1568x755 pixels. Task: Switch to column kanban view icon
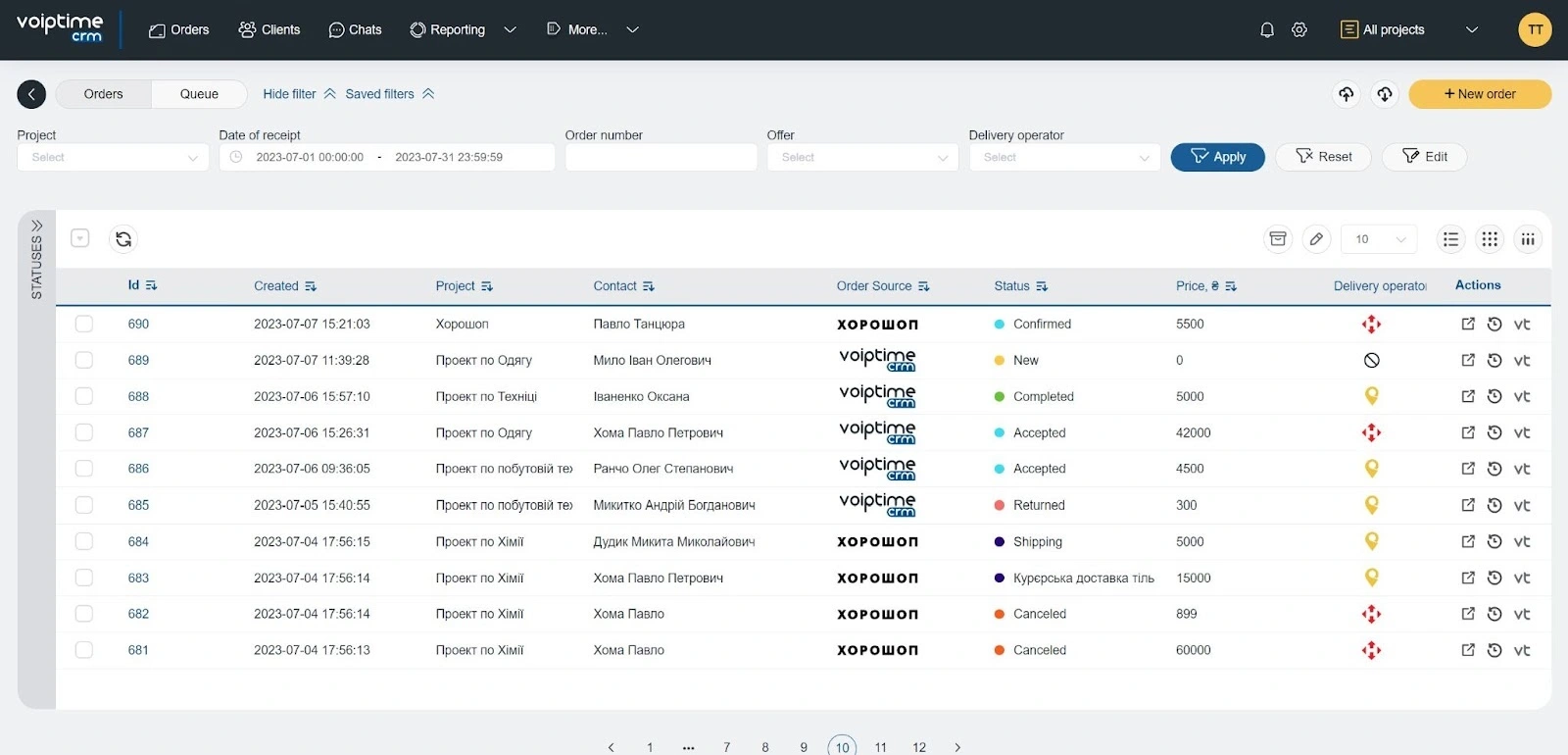1528,239
